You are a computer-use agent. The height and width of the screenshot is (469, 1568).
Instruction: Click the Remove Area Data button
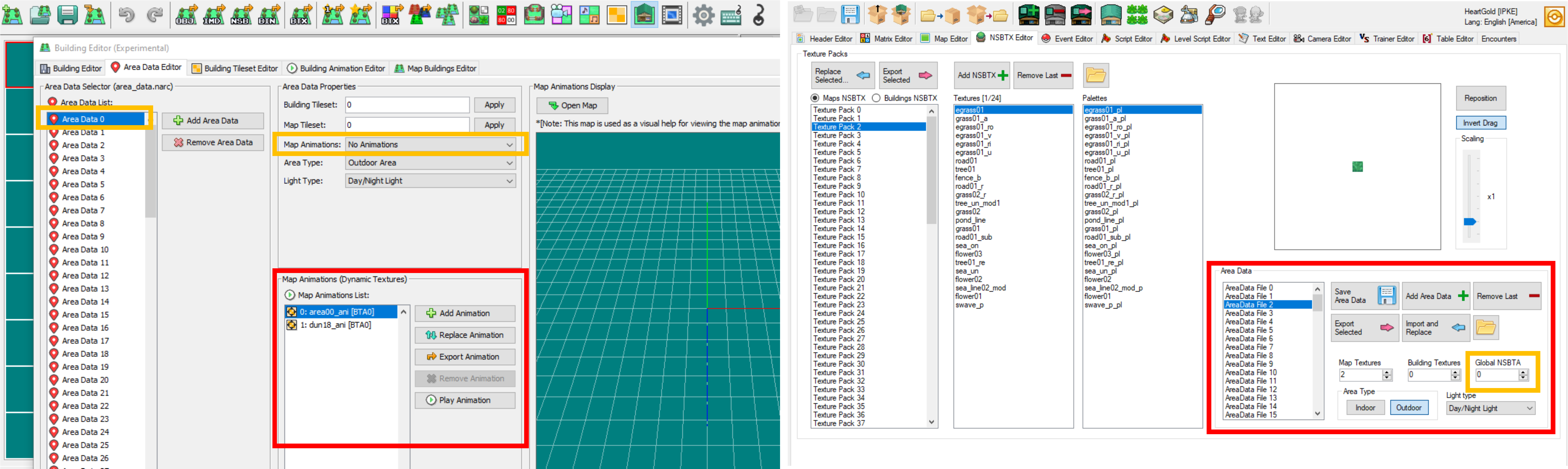(x=212, y=143)
